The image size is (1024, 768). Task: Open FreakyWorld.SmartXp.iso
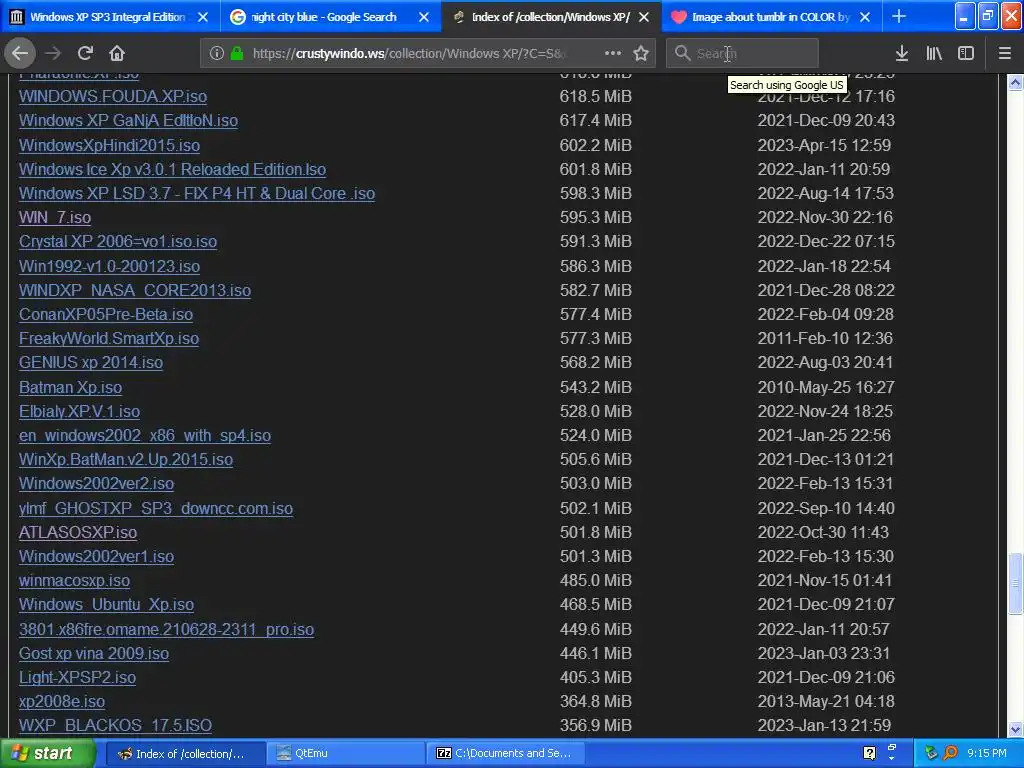click(x=109, y=339)
